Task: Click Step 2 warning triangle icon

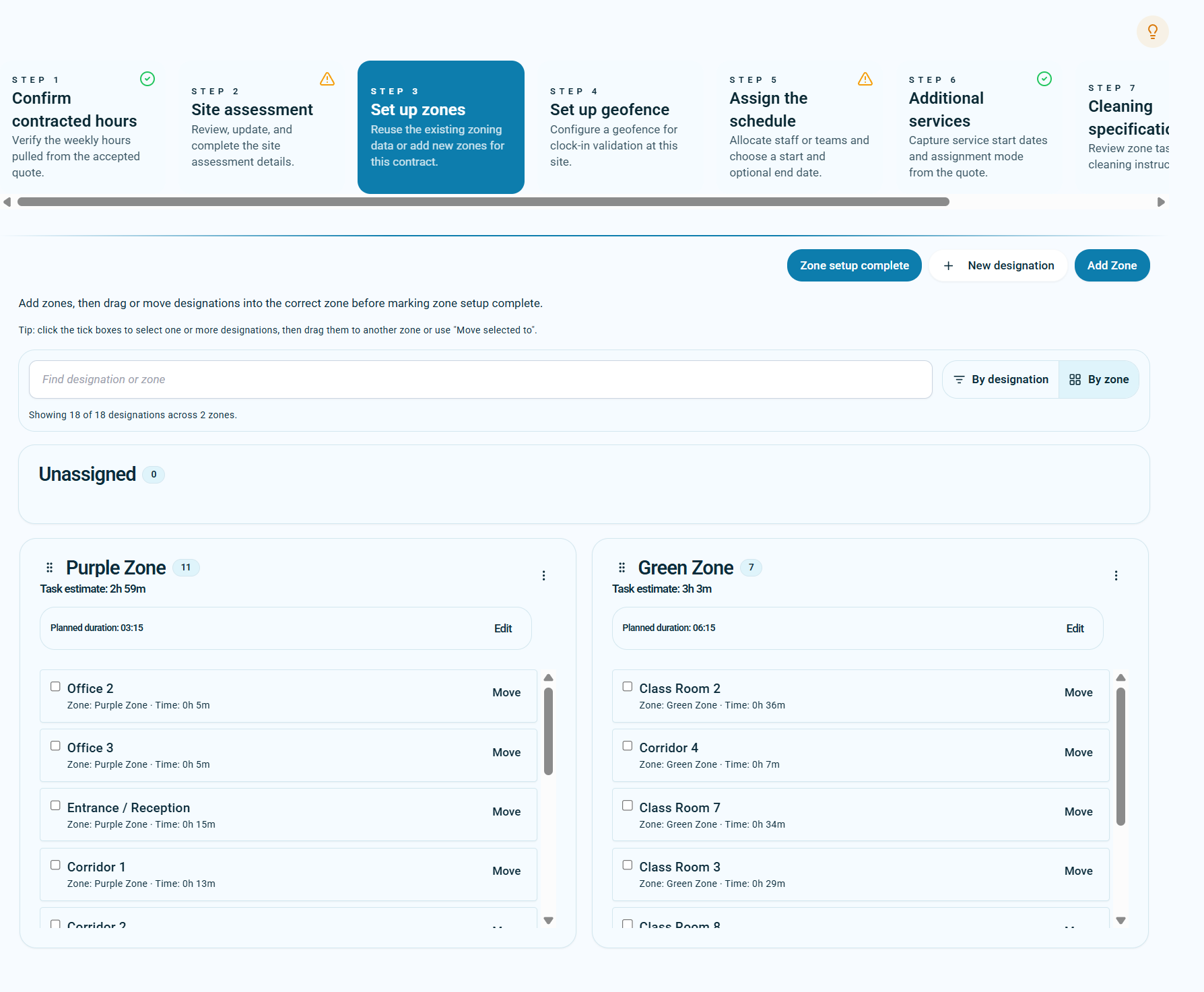Action: point(327,79)
